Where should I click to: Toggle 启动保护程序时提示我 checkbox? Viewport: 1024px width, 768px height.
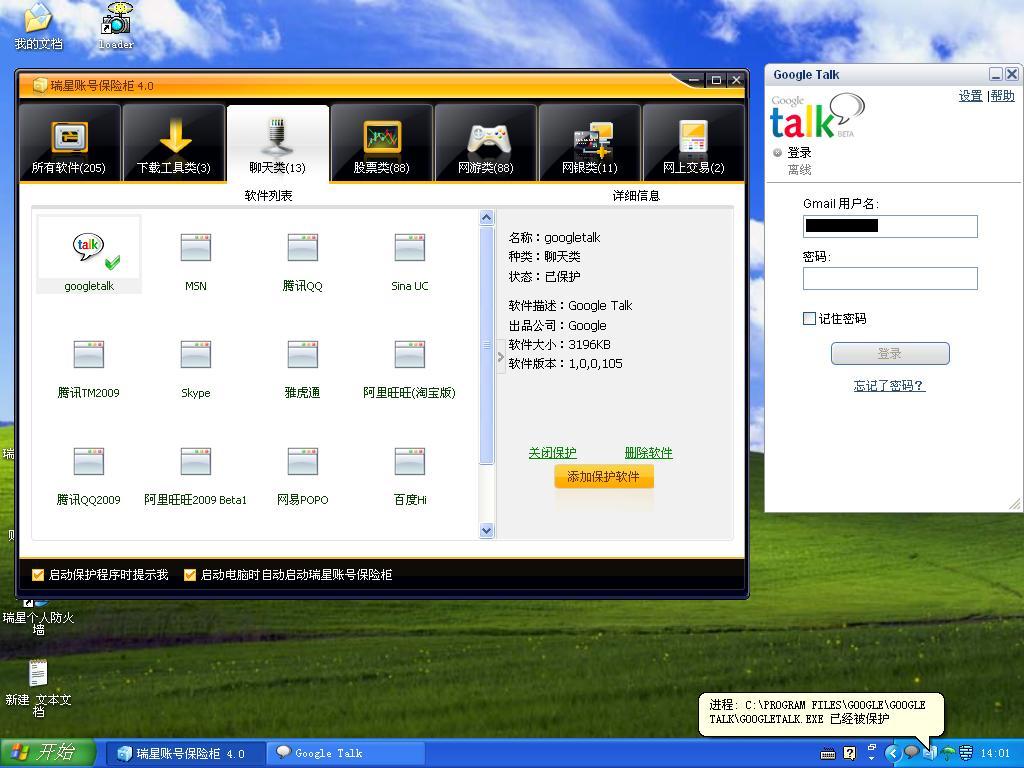coord(38,575)
